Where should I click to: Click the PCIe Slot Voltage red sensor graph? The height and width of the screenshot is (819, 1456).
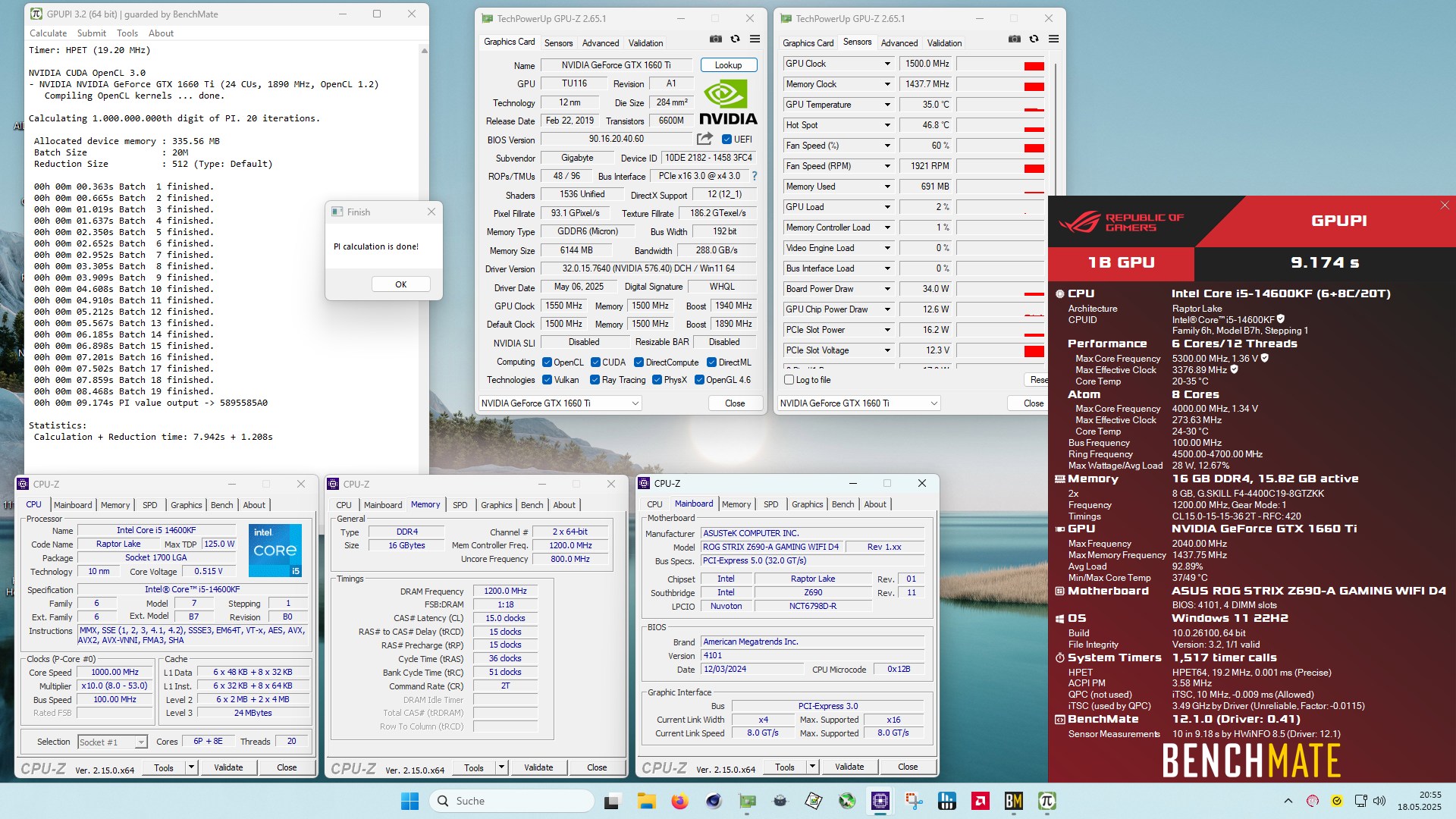(x=1001, y=350)
